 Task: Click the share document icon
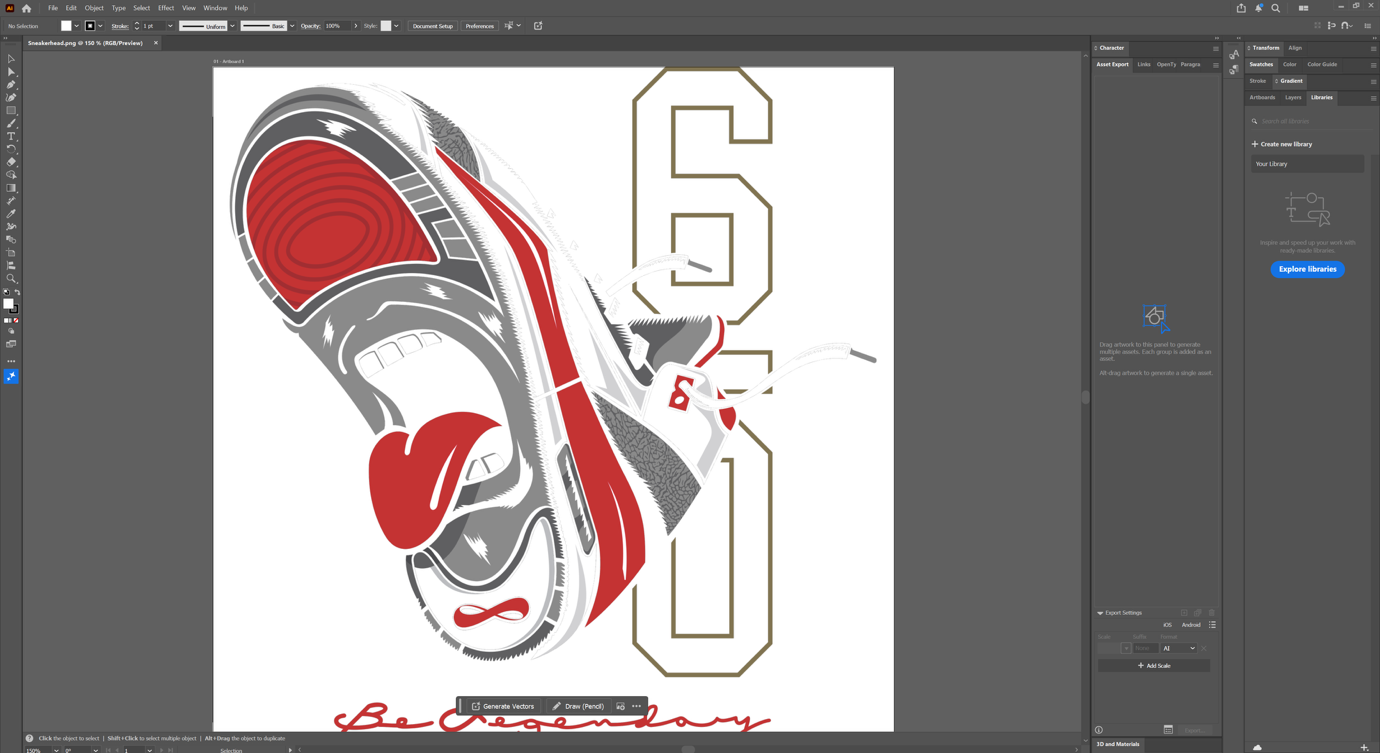coord(1241,8)
